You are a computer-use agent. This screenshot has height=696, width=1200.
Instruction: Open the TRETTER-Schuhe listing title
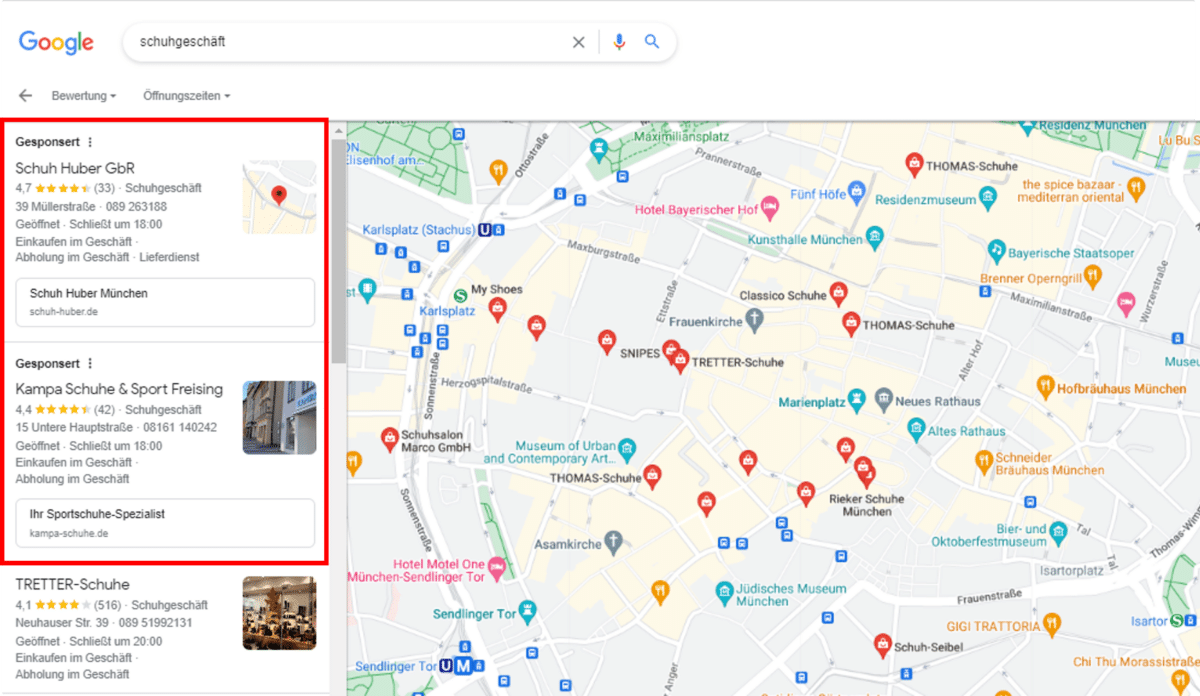73,584
